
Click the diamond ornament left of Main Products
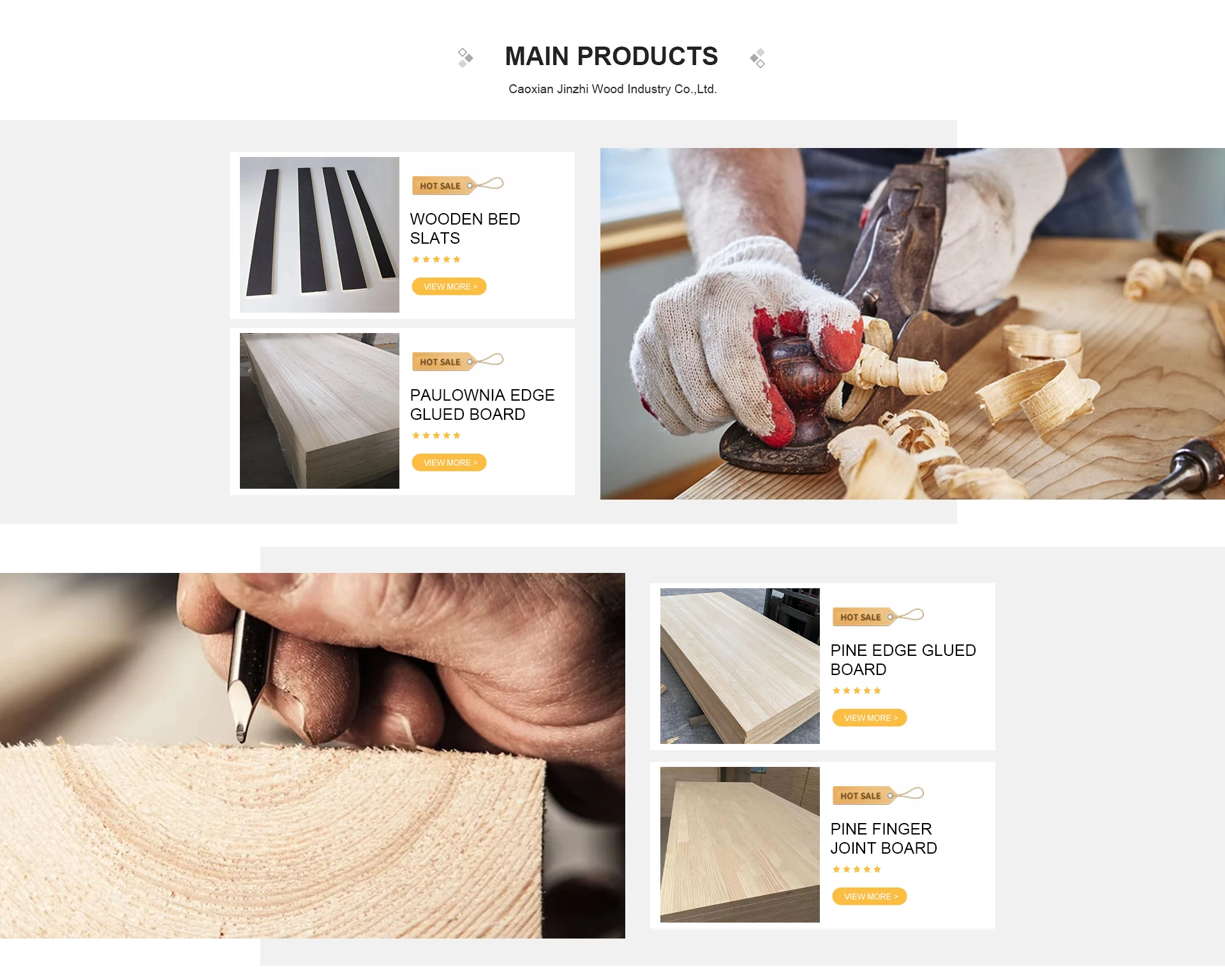point(465,57)
